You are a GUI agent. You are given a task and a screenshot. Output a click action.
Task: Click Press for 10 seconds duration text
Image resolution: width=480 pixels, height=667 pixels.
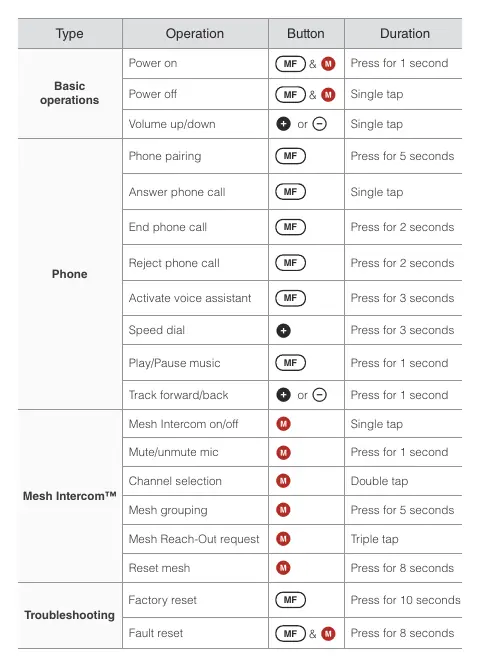tap(406, 600)
